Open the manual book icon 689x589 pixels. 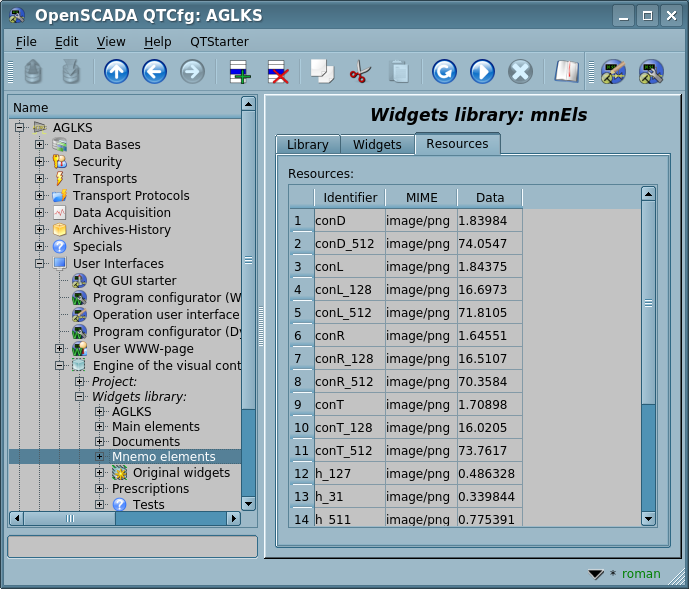pos(567,72)
